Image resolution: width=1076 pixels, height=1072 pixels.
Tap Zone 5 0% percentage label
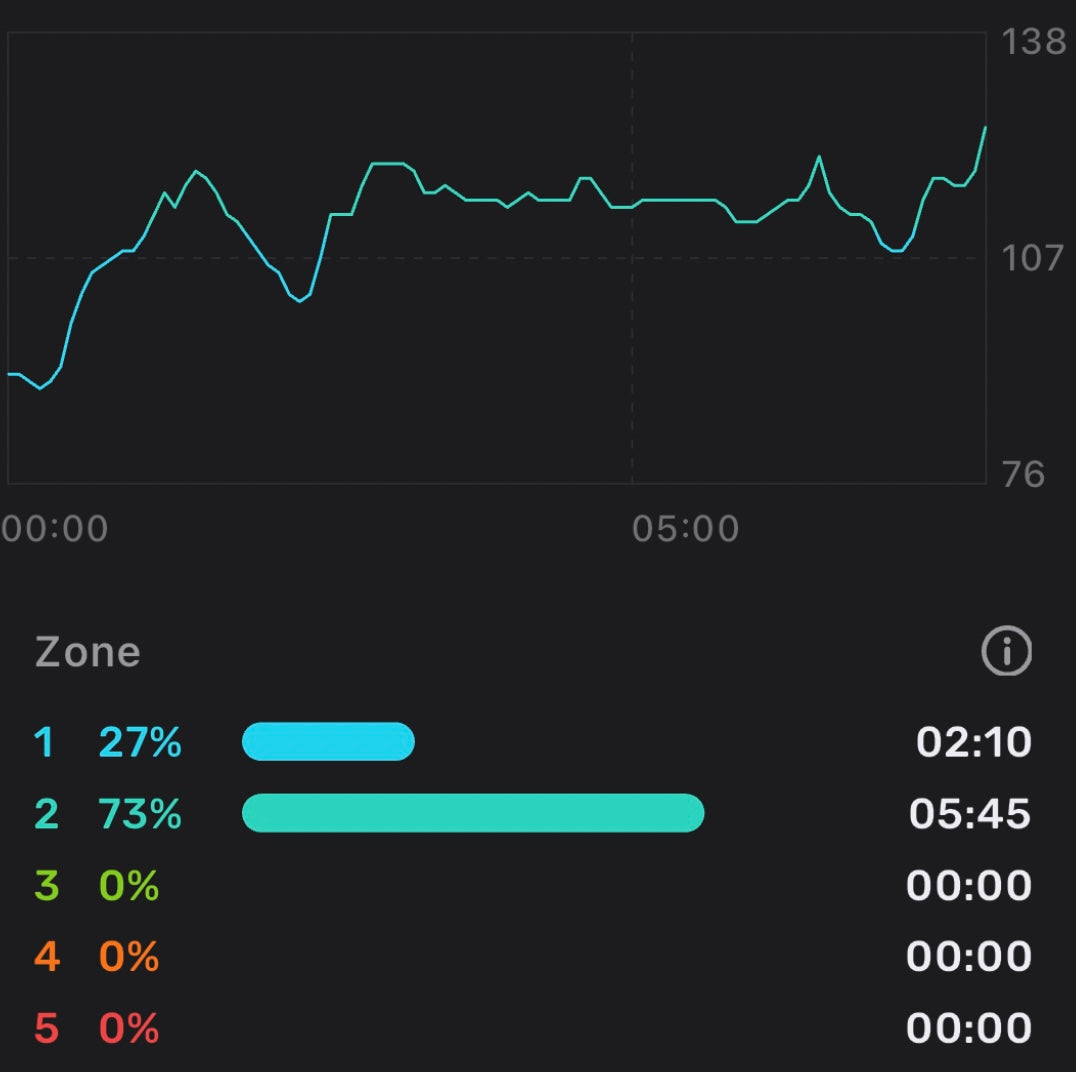tap(129, 1028)
